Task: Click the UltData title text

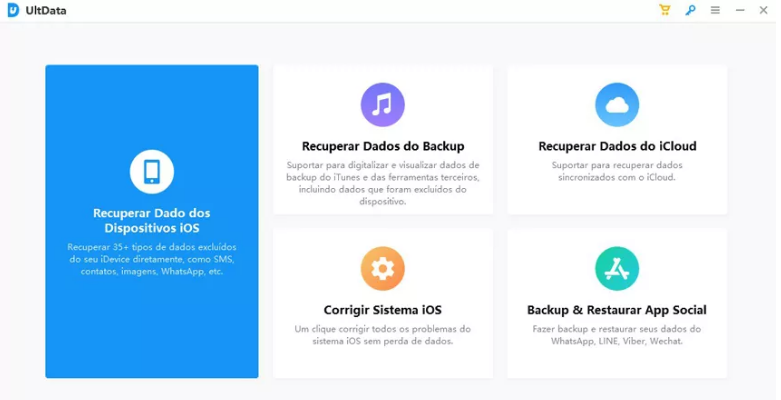Action: click(x=46, y=10)
